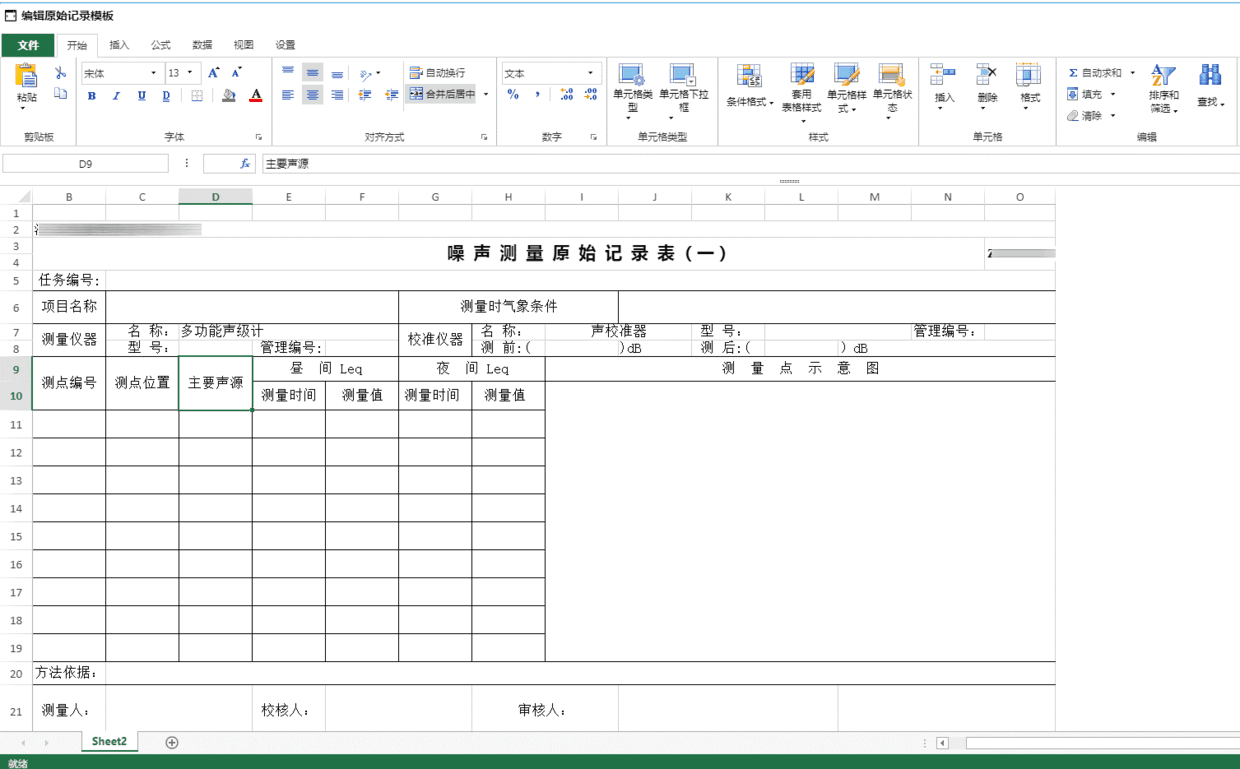Open the 单元格类型 cell type button
The height and width of the screenshot is (769, 1240).
click(x=632, y=91)
